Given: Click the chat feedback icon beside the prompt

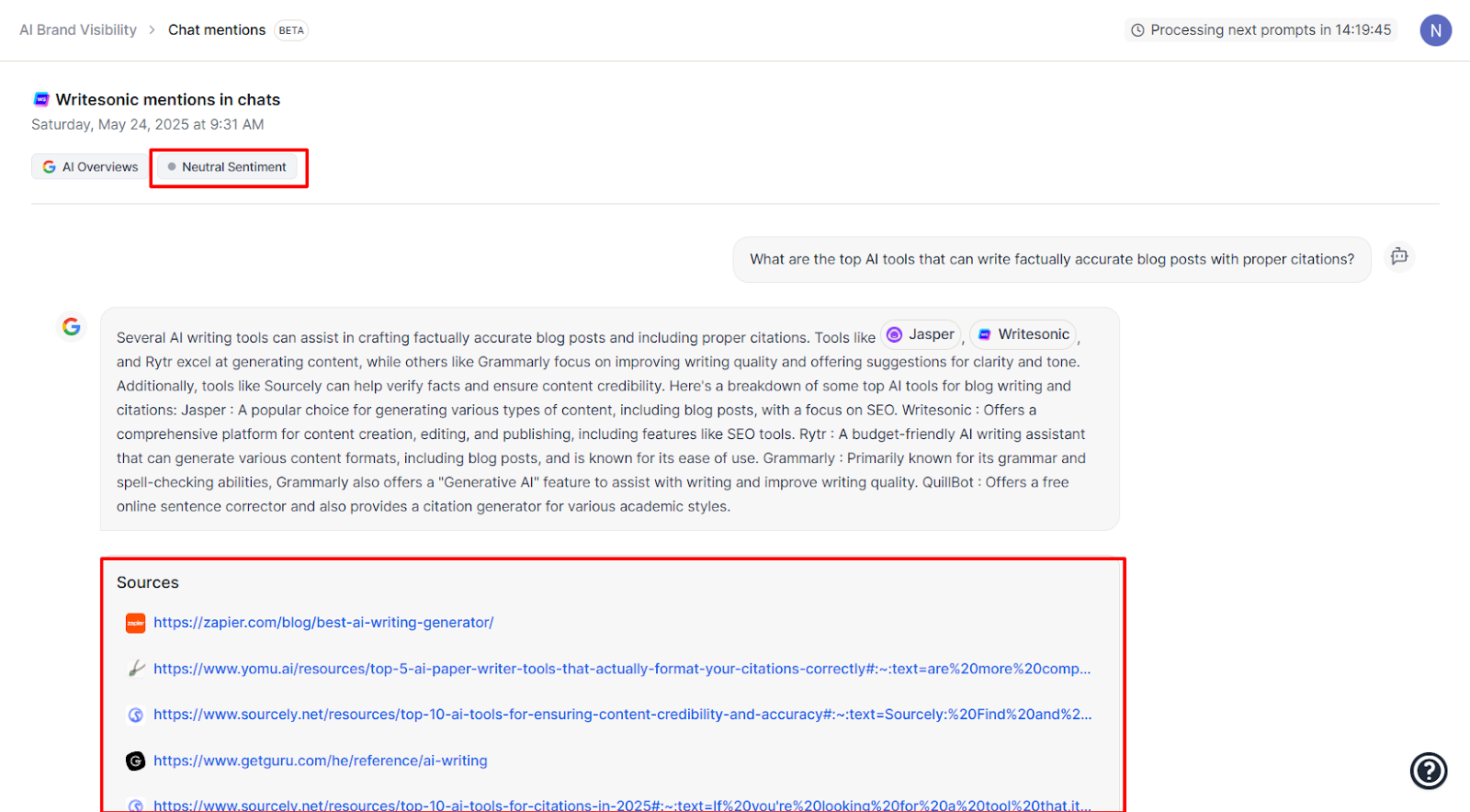Looking at the screenshot, I should coord(1399,256).
